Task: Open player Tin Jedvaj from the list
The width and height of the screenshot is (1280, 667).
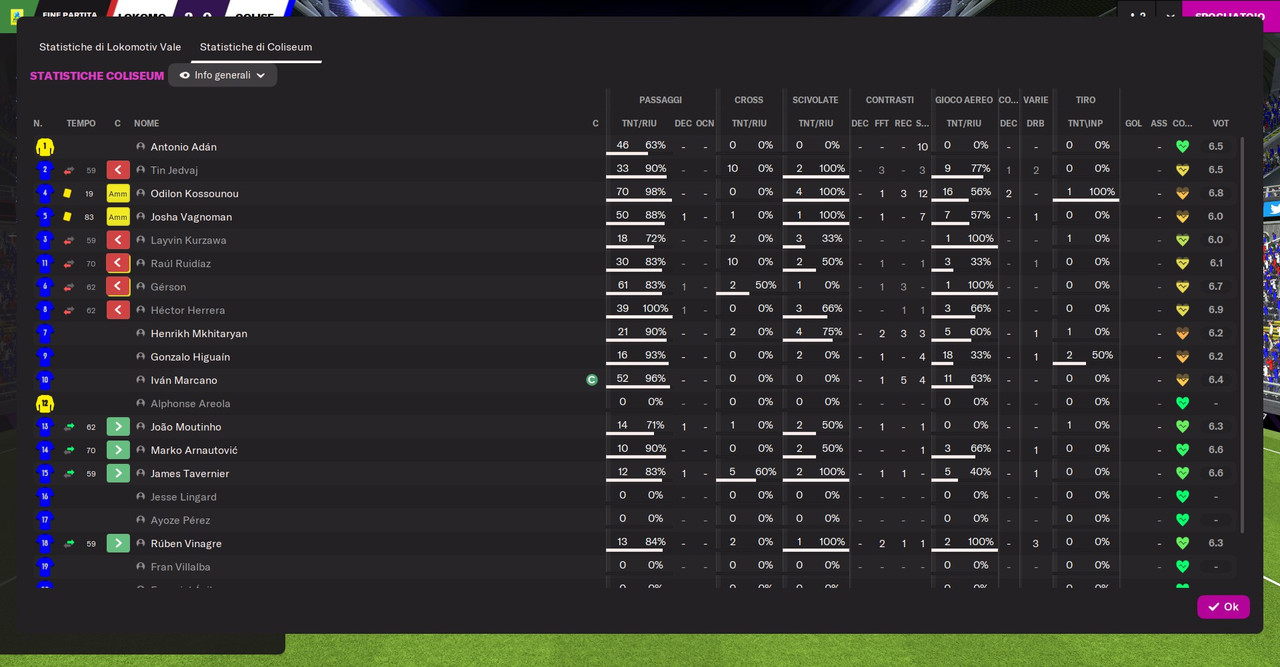Action: tap(174, 170)
